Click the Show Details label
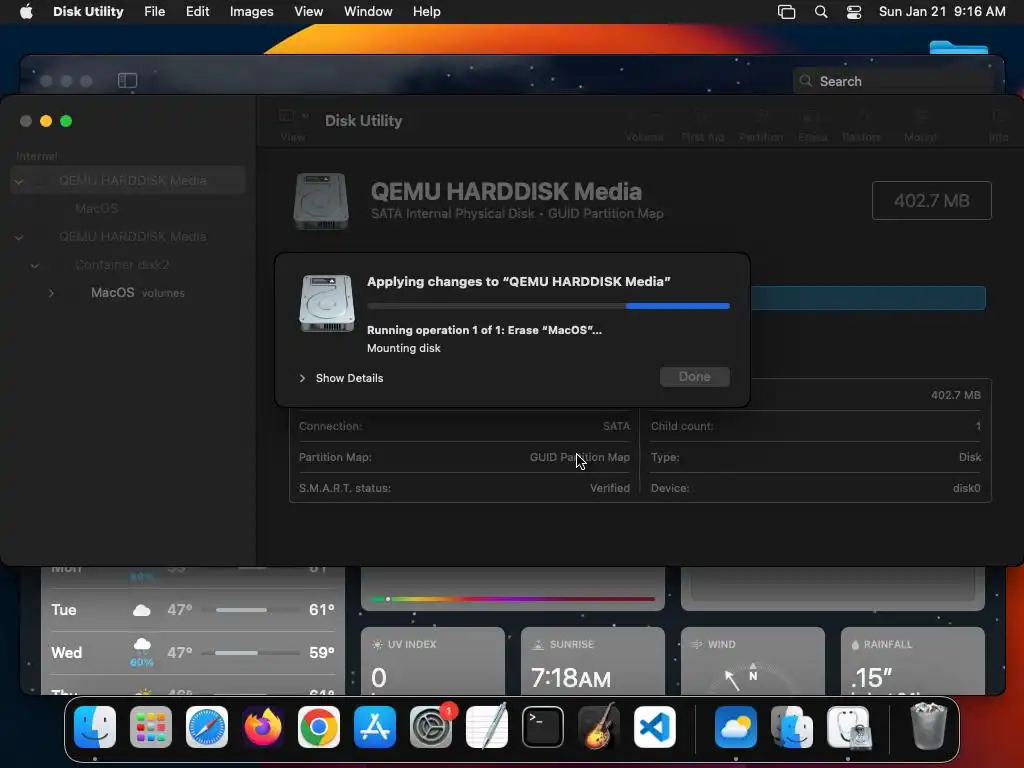Image resolution: width=1024 pixels, height=768 pixels. (x=349, y=378)
